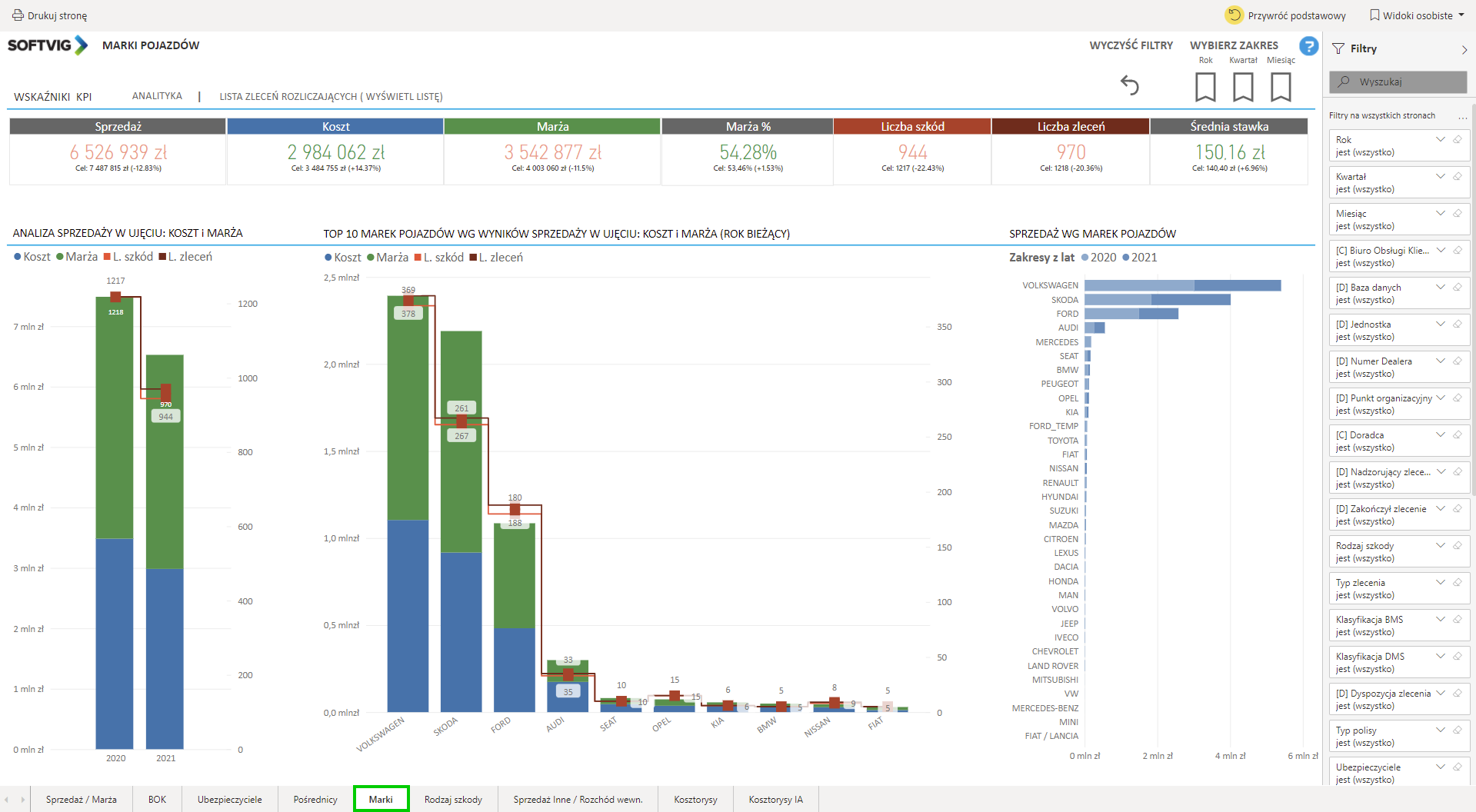Viewport: 1476px width, 812px height.
Task: Click the Wyszukaj filter search field
Action: point(1398,82)
